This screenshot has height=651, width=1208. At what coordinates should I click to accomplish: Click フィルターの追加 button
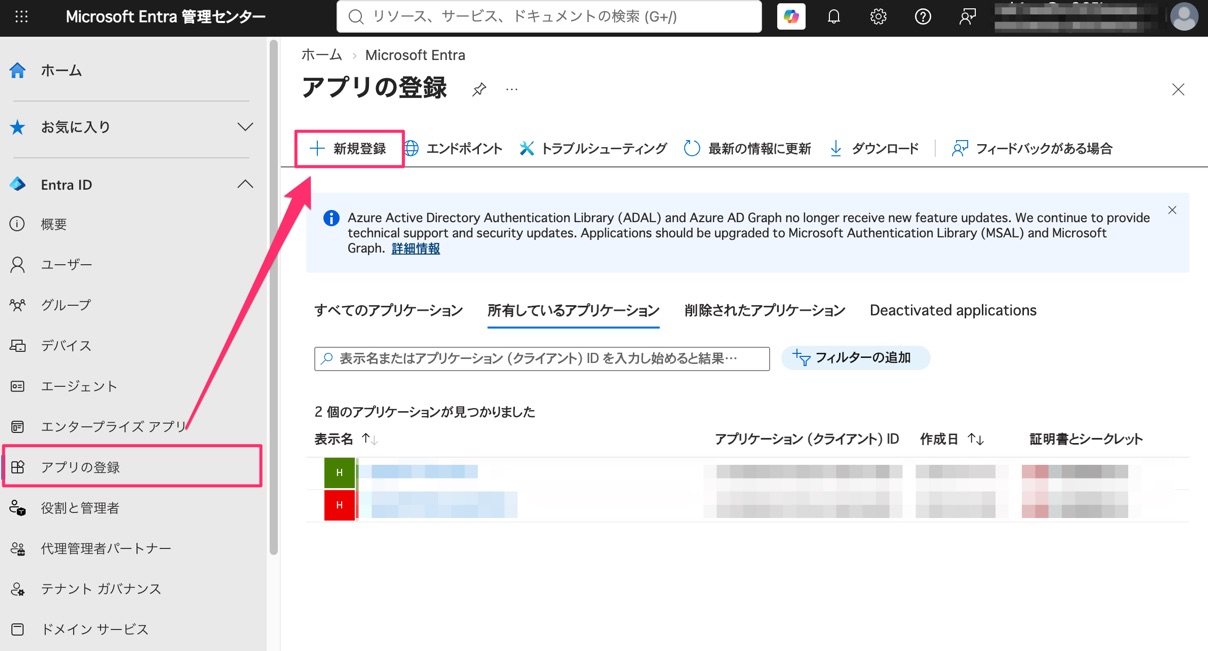[855, 358]
